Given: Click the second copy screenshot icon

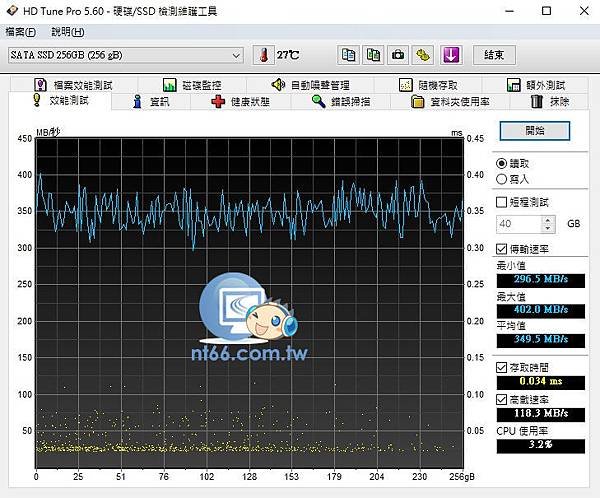Looking at the screenshot, I should tap(373, 55).
